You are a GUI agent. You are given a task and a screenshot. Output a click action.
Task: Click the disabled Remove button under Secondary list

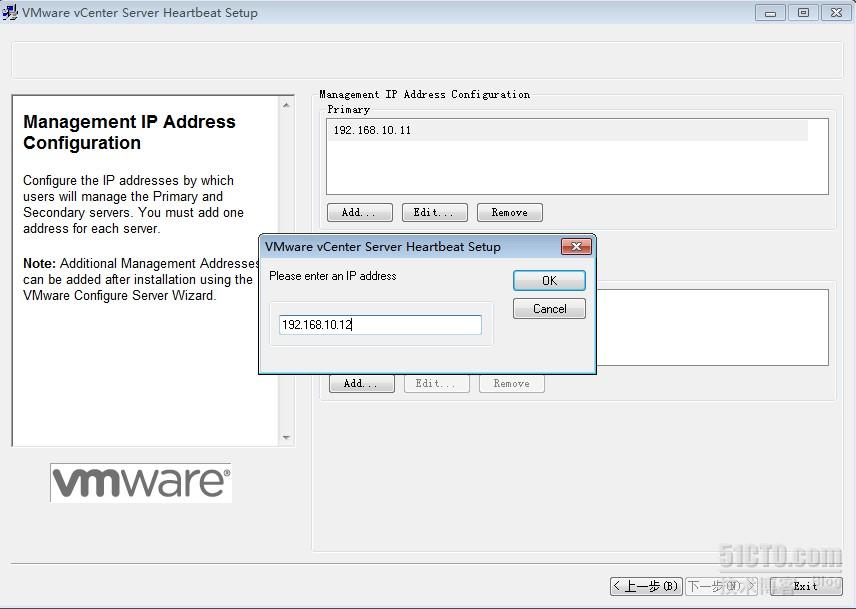512,384
